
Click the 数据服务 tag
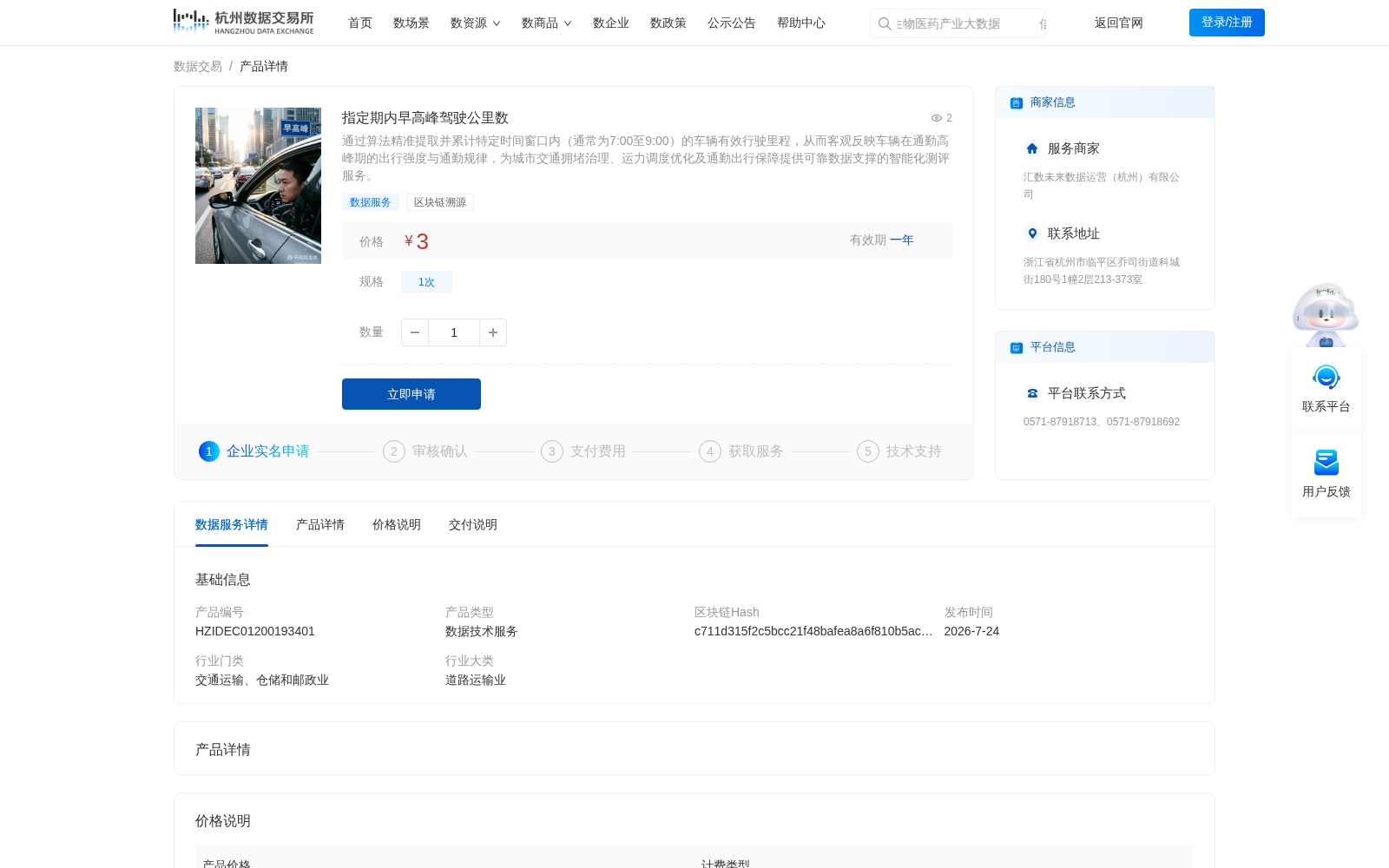tap(371, 202)
